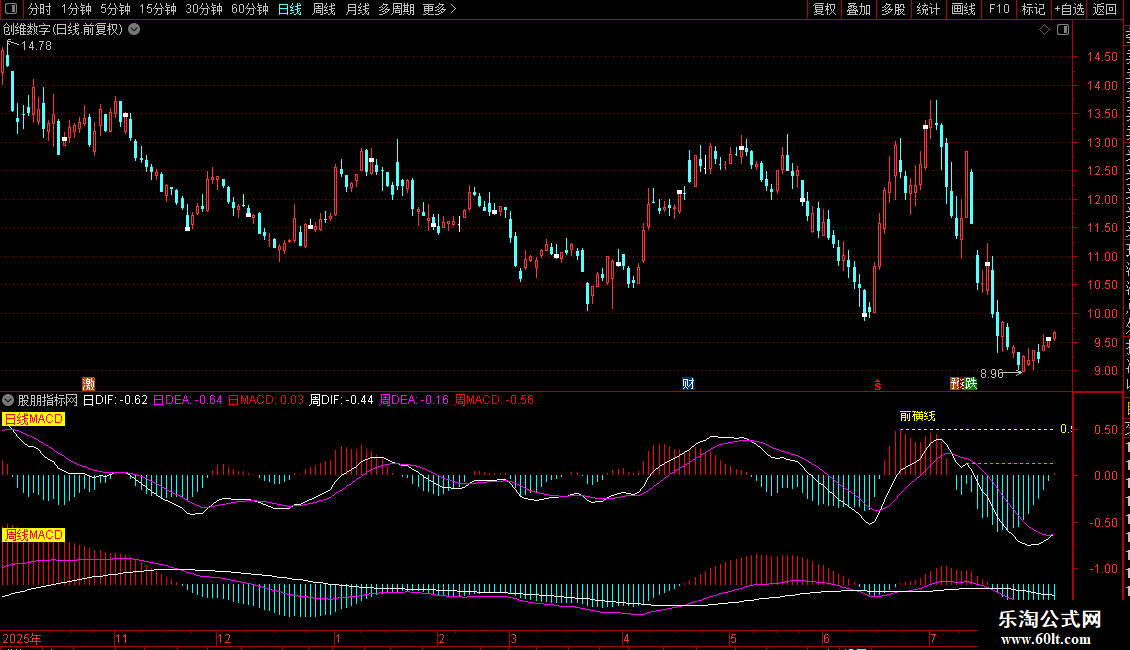The width and height of the screenshot is (1130, 650).
Task: Click the 周DIF: -0.44 value
Action: (x=342, y=400)
